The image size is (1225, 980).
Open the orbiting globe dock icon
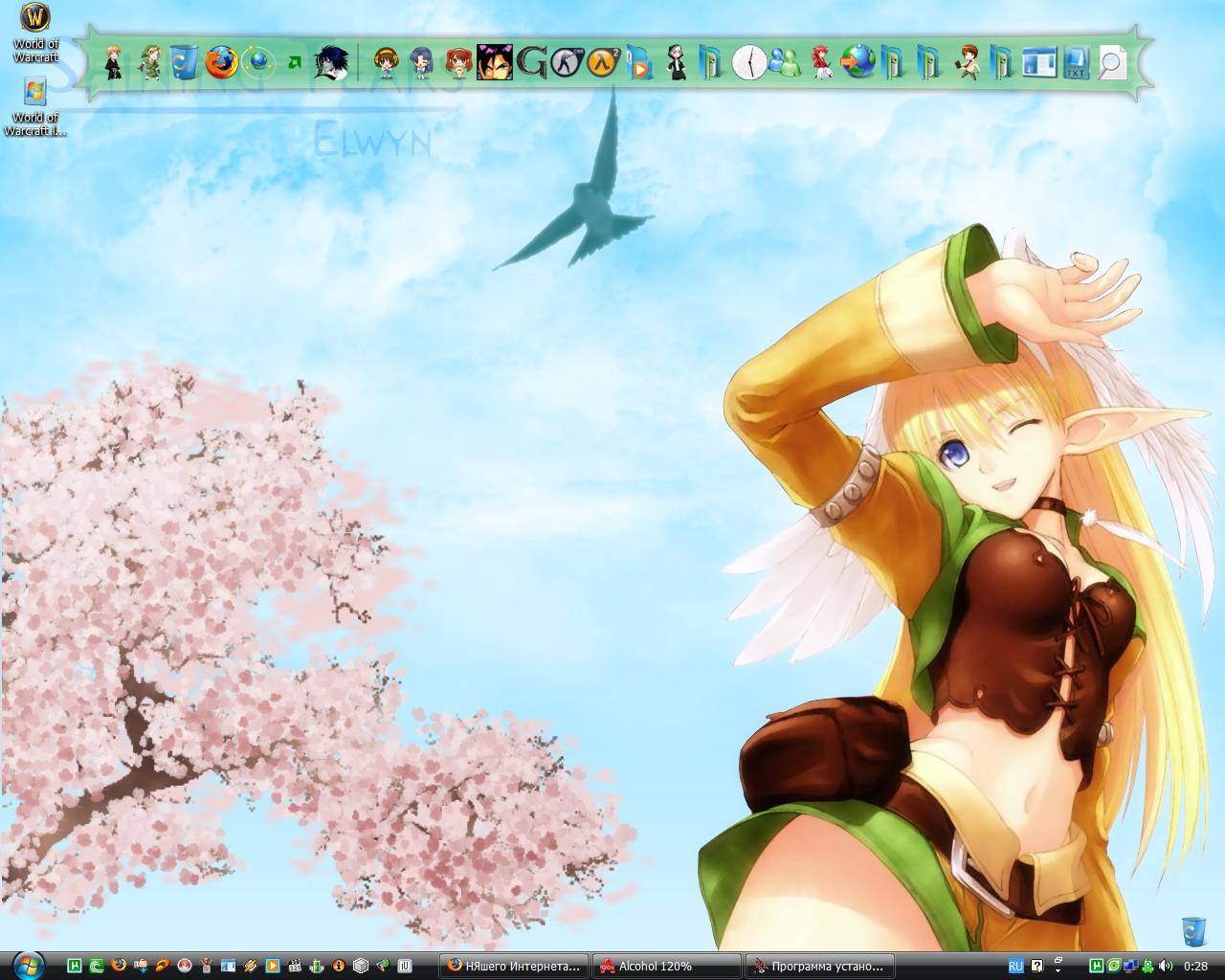(x=258, y=62)
